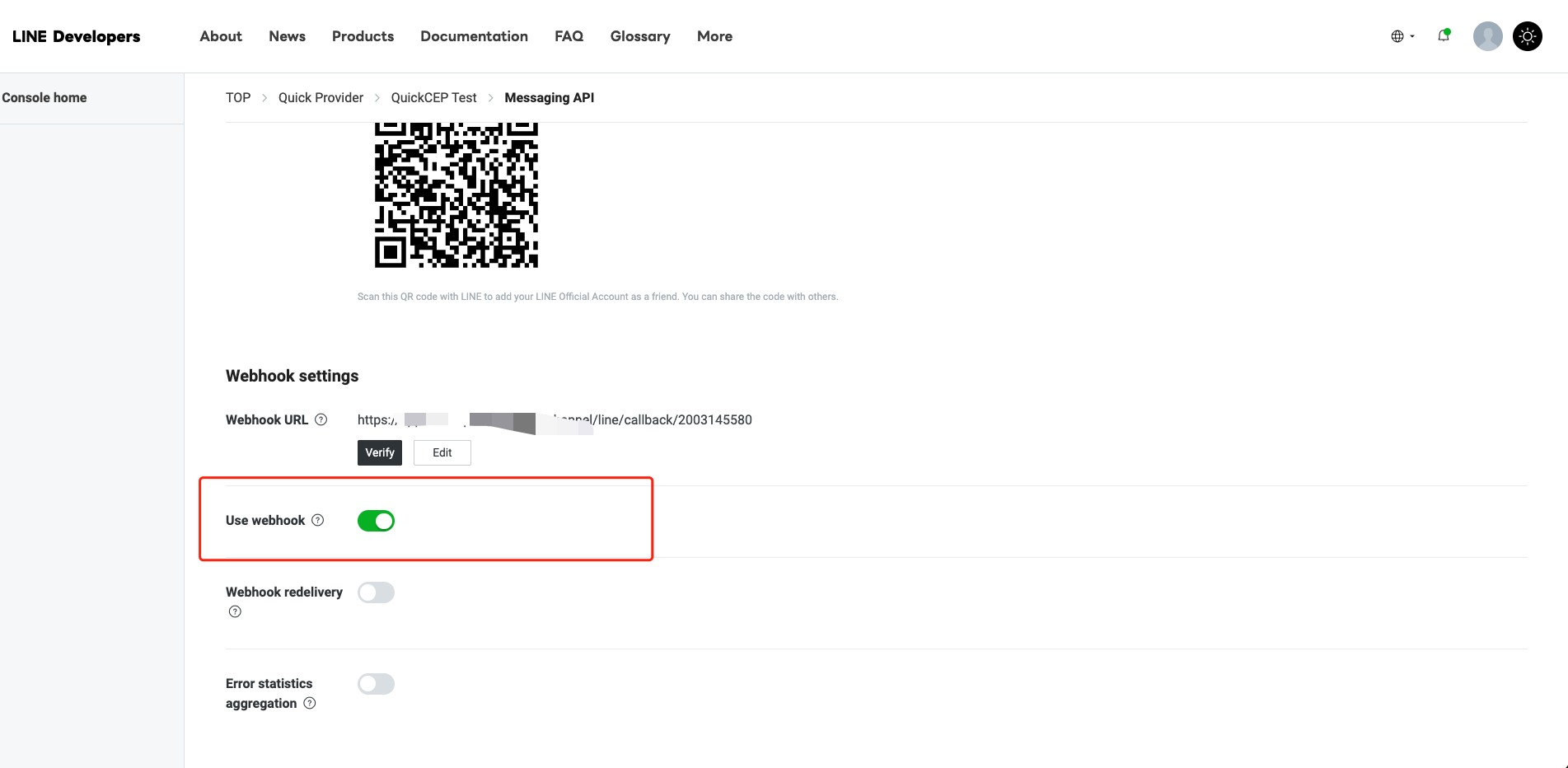The height and width of the screenshot is (768, 1568).
Task: Open QuickCEP Test breadcrumb
Action: (x=433, y=97)
